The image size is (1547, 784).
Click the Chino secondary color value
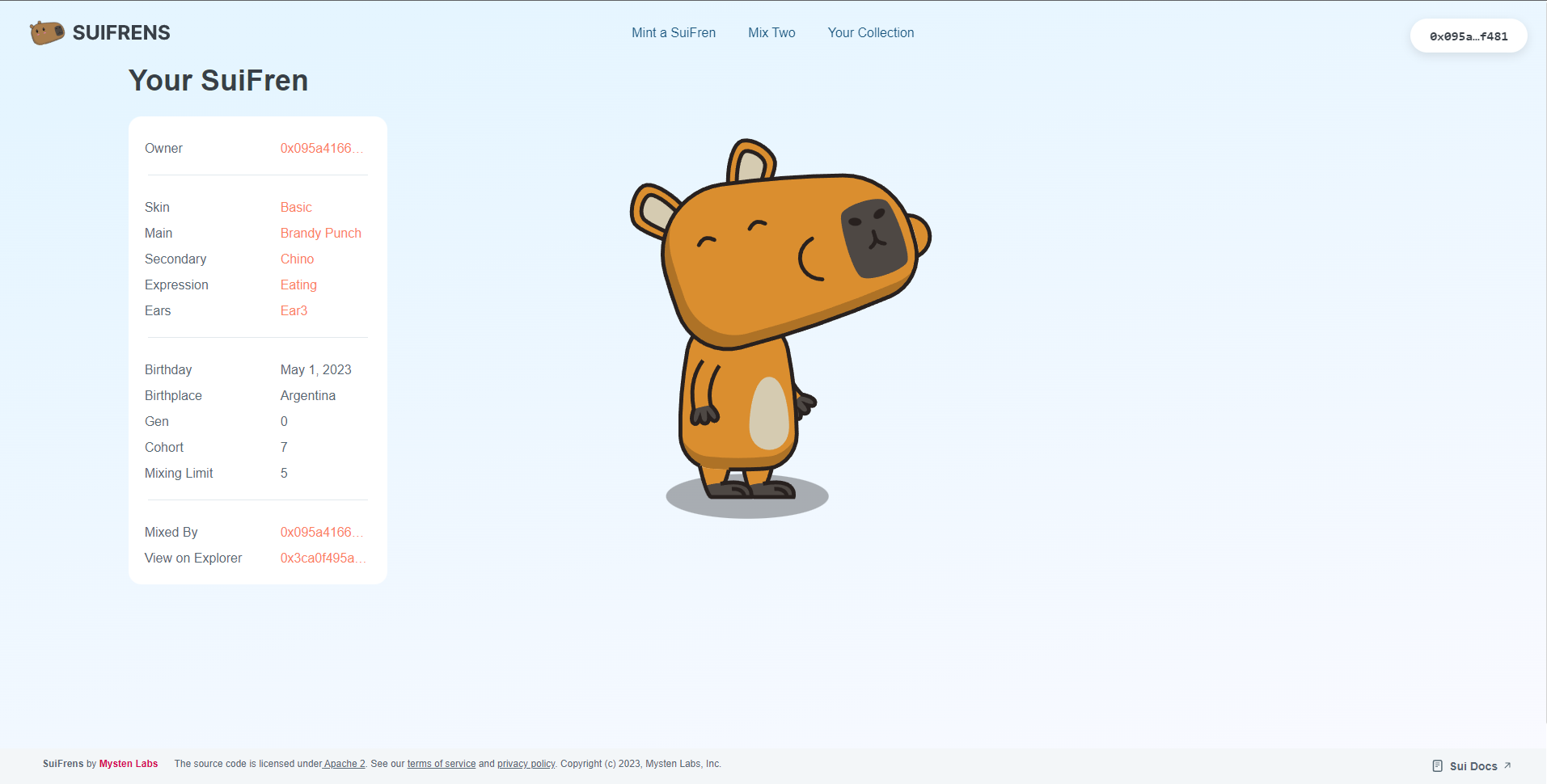(297, 259)
